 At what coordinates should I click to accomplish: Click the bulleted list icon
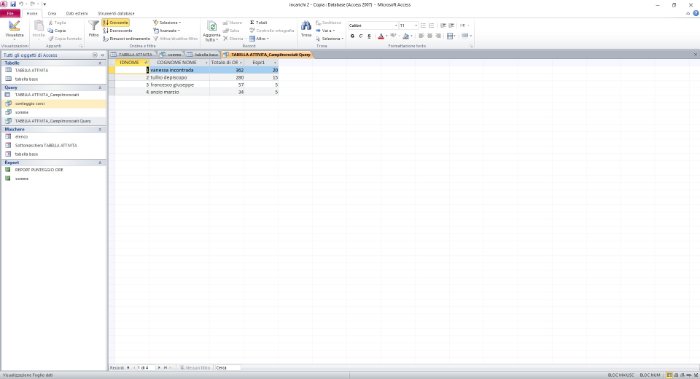[x=423, y=25]
